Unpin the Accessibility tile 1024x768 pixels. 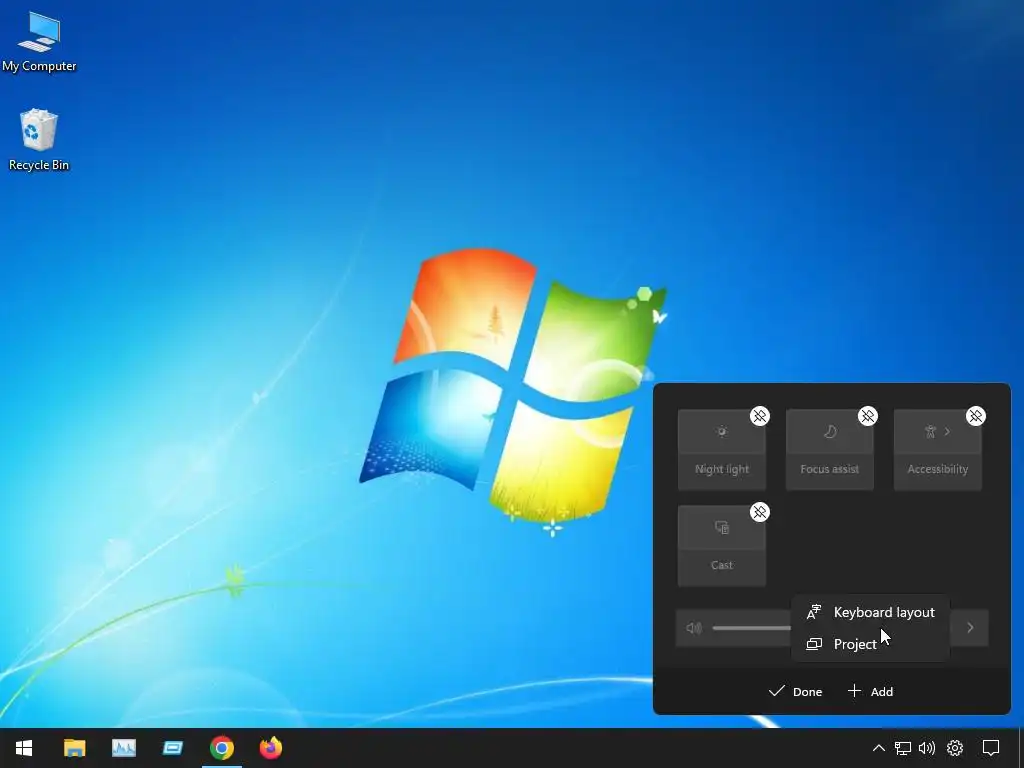975,416
